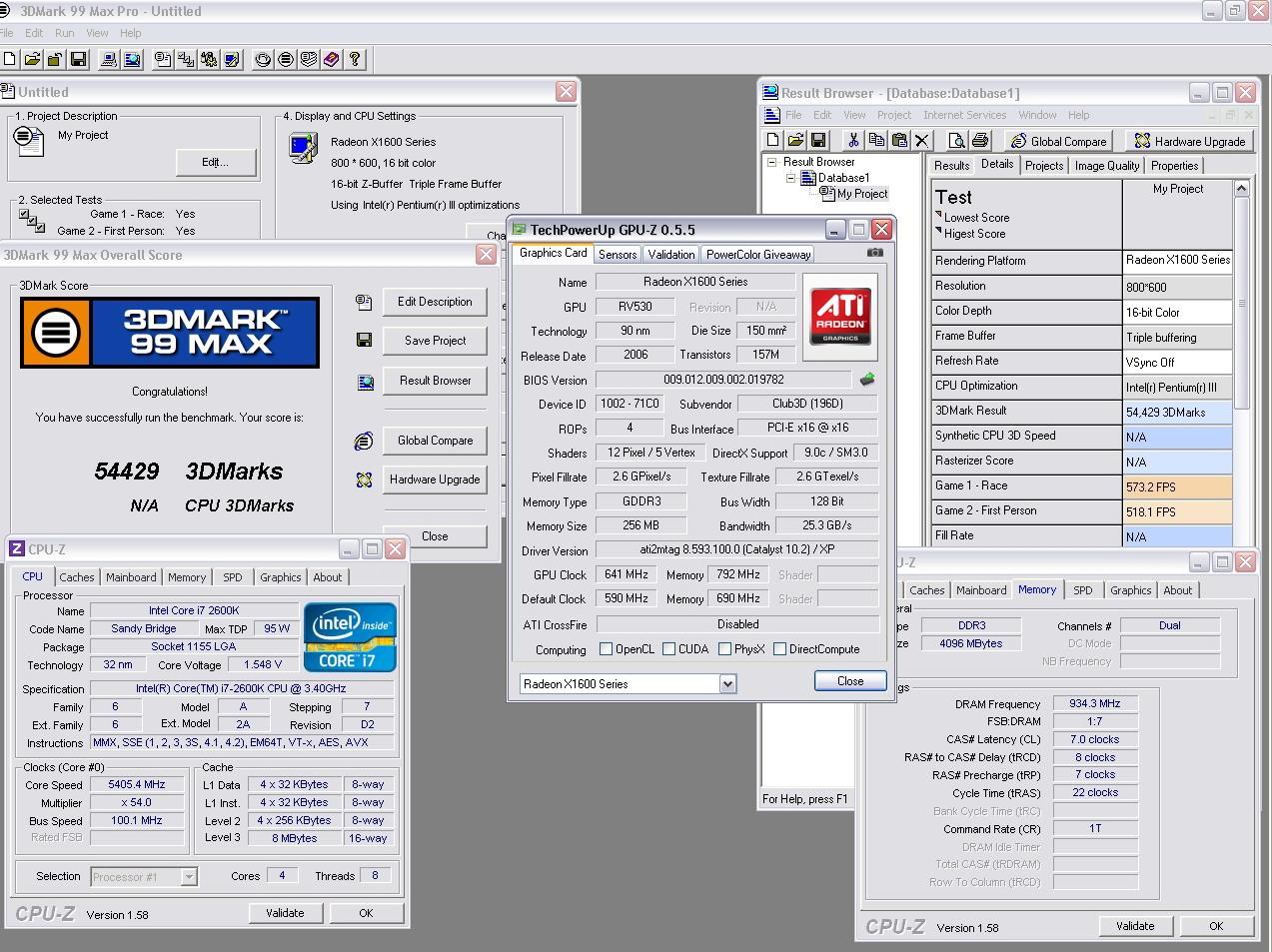This screenshot has height=952, width=1272.
Task: Open the SPD tab in right CPU-Z memory window
Action: pos(1082,590)
